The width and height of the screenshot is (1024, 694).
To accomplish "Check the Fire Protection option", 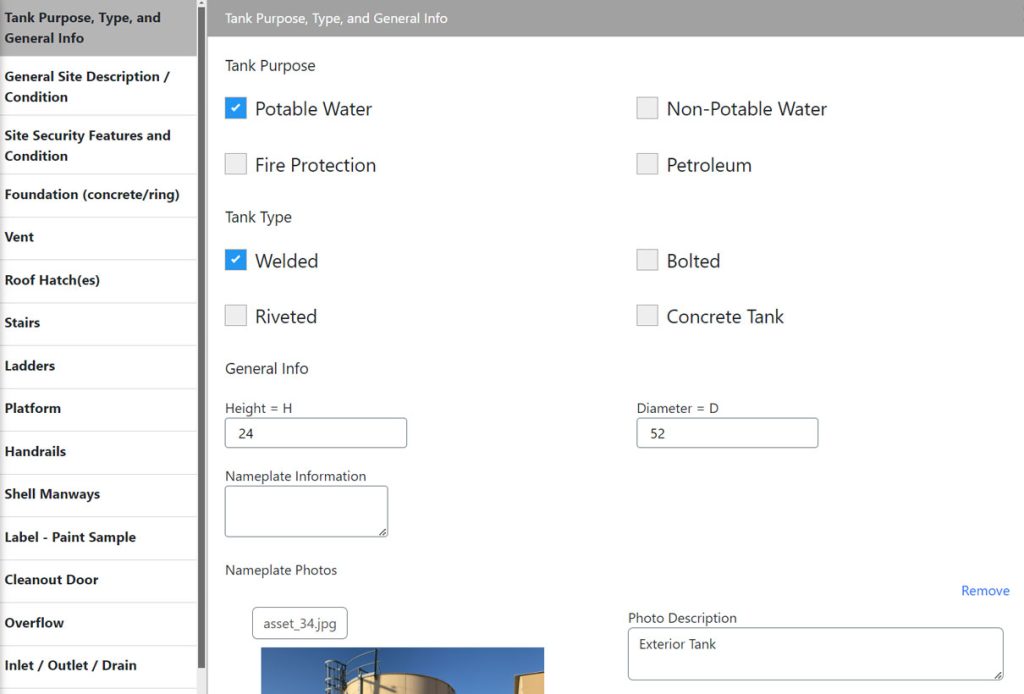I will [x=236, y=164].
